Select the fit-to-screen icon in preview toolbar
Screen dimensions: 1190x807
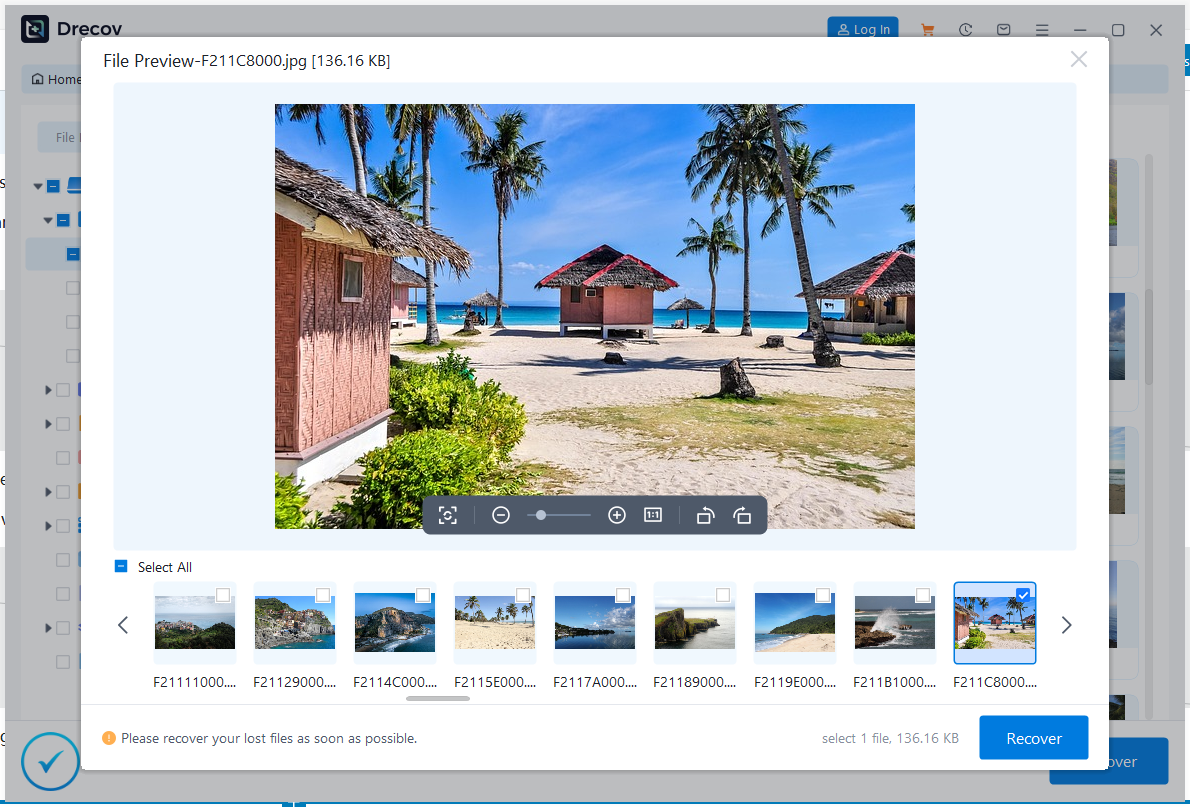tap(448, 514)
